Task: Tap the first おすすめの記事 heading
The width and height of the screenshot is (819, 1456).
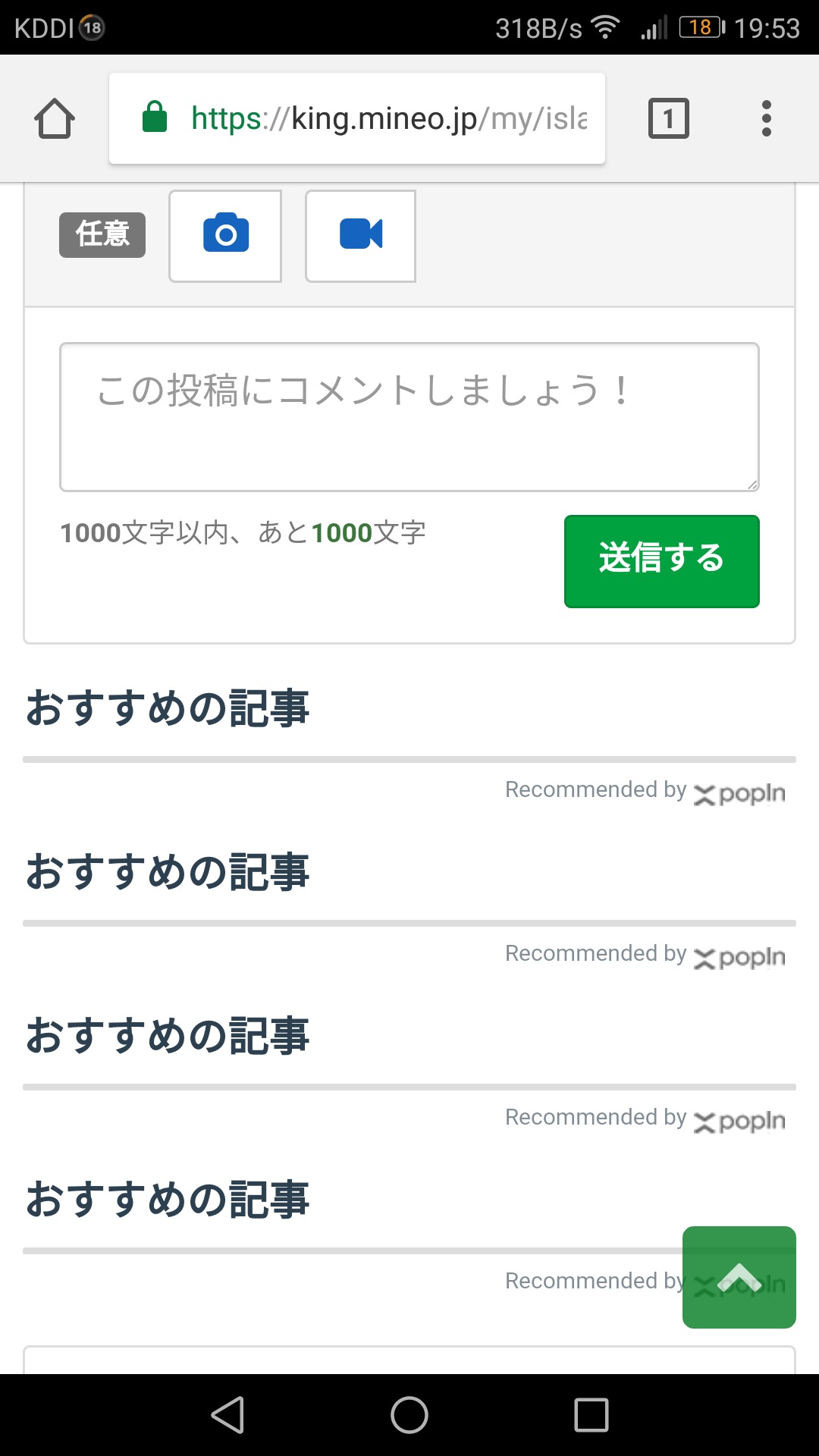Action: (x=168, y=708)
